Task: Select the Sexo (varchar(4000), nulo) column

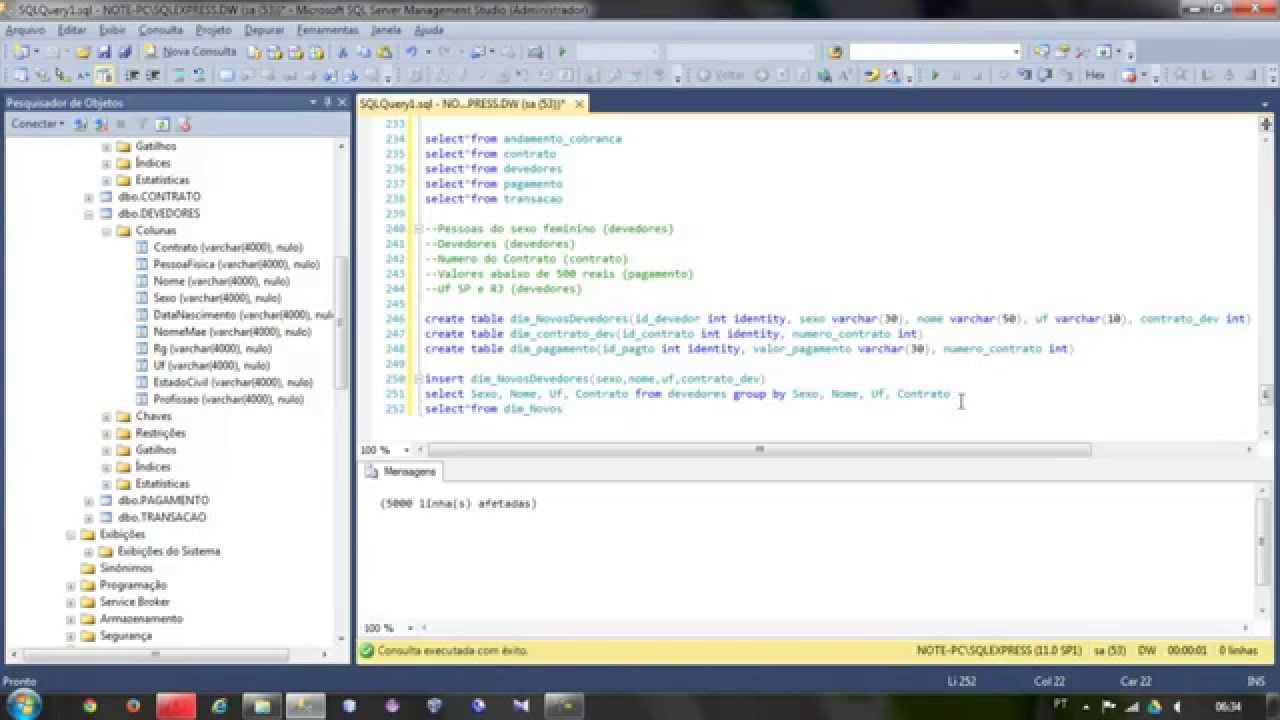Action: click(x=219, y=298)
